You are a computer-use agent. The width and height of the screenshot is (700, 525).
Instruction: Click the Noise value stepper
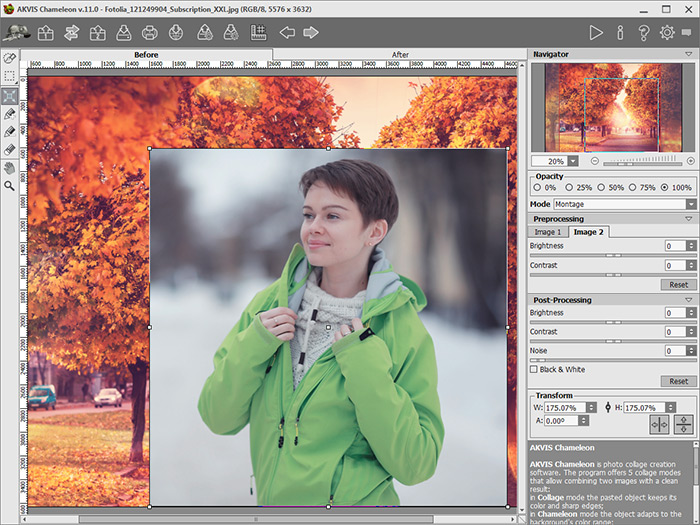(x=691, y=350)
